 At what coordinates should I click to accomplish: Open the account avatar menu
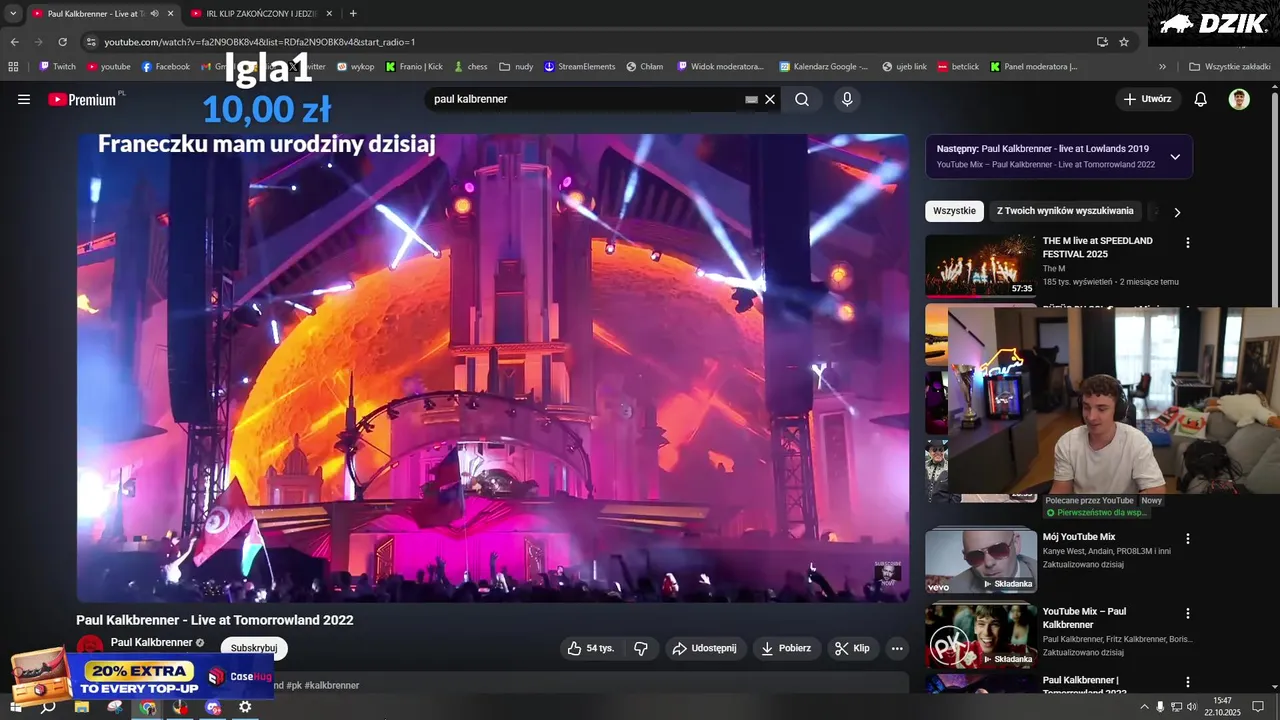pos(1239,99)
